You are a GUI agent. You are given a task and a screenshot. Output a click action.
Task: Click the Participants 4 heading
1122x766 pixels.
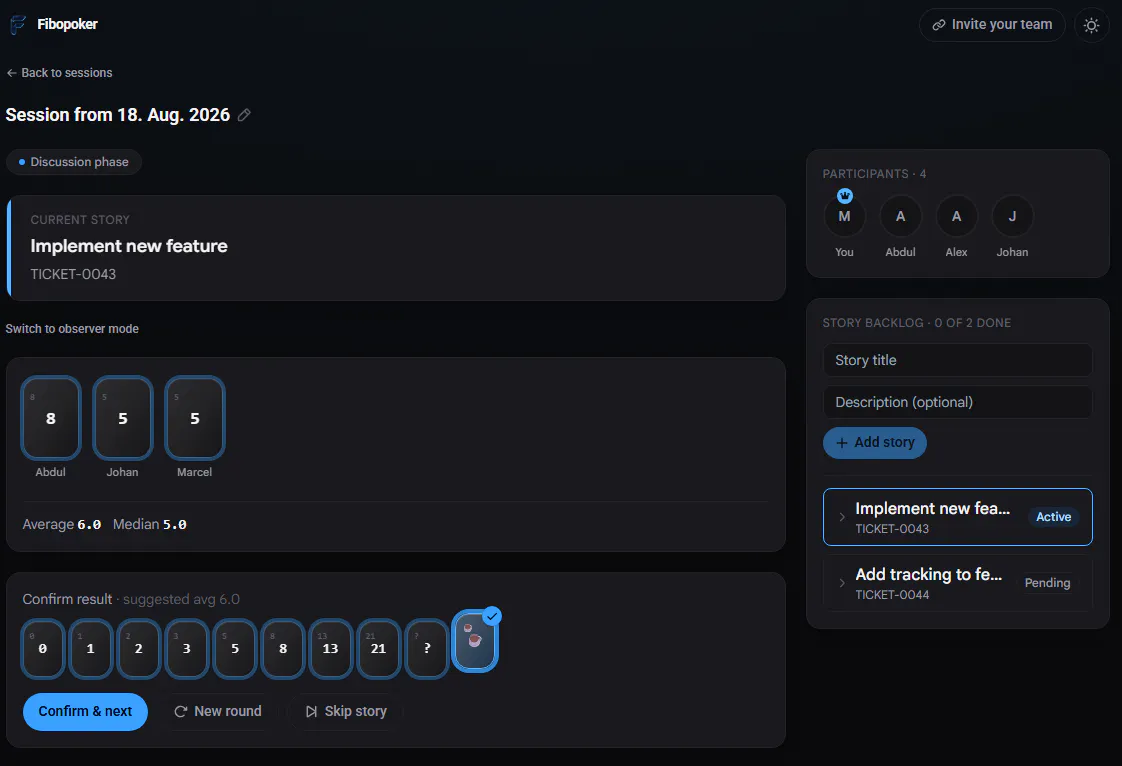coord(874,174)
